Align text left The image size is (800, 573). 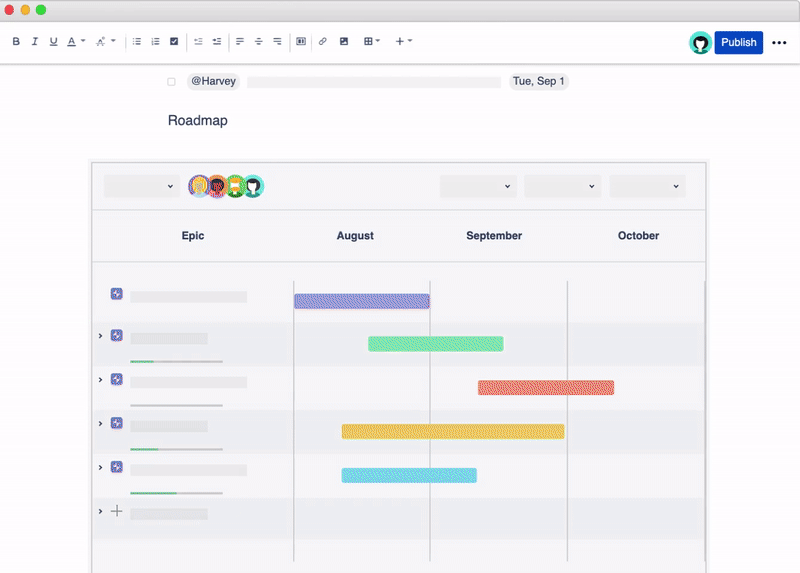pos(240,41)
